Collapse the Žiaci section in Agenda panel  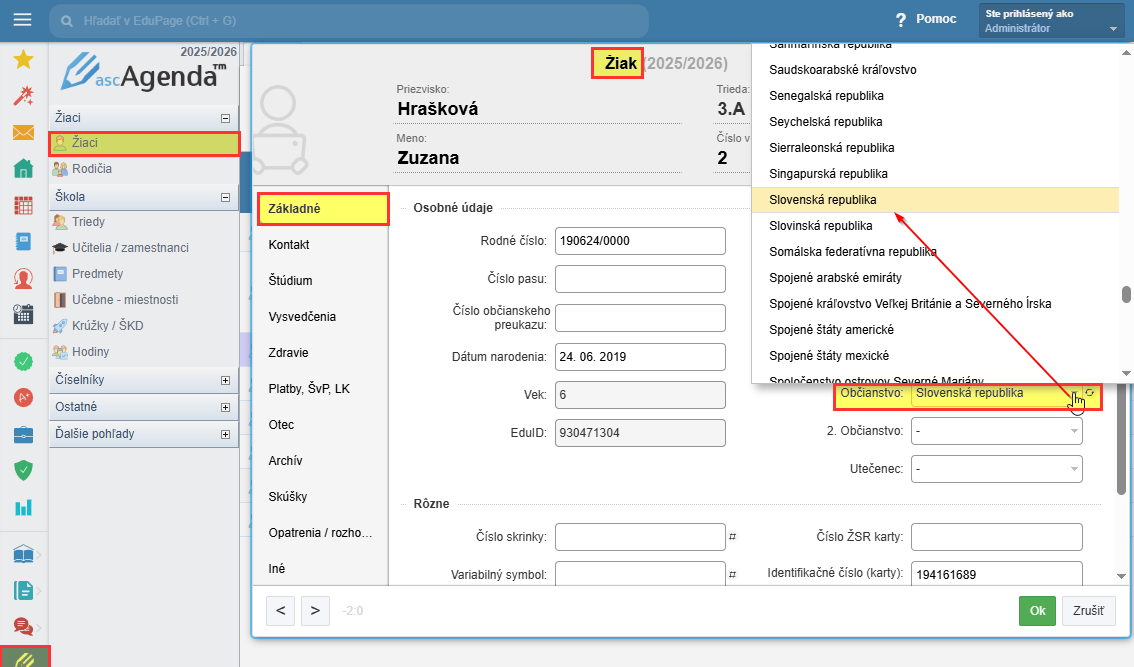tap(225, 118)
